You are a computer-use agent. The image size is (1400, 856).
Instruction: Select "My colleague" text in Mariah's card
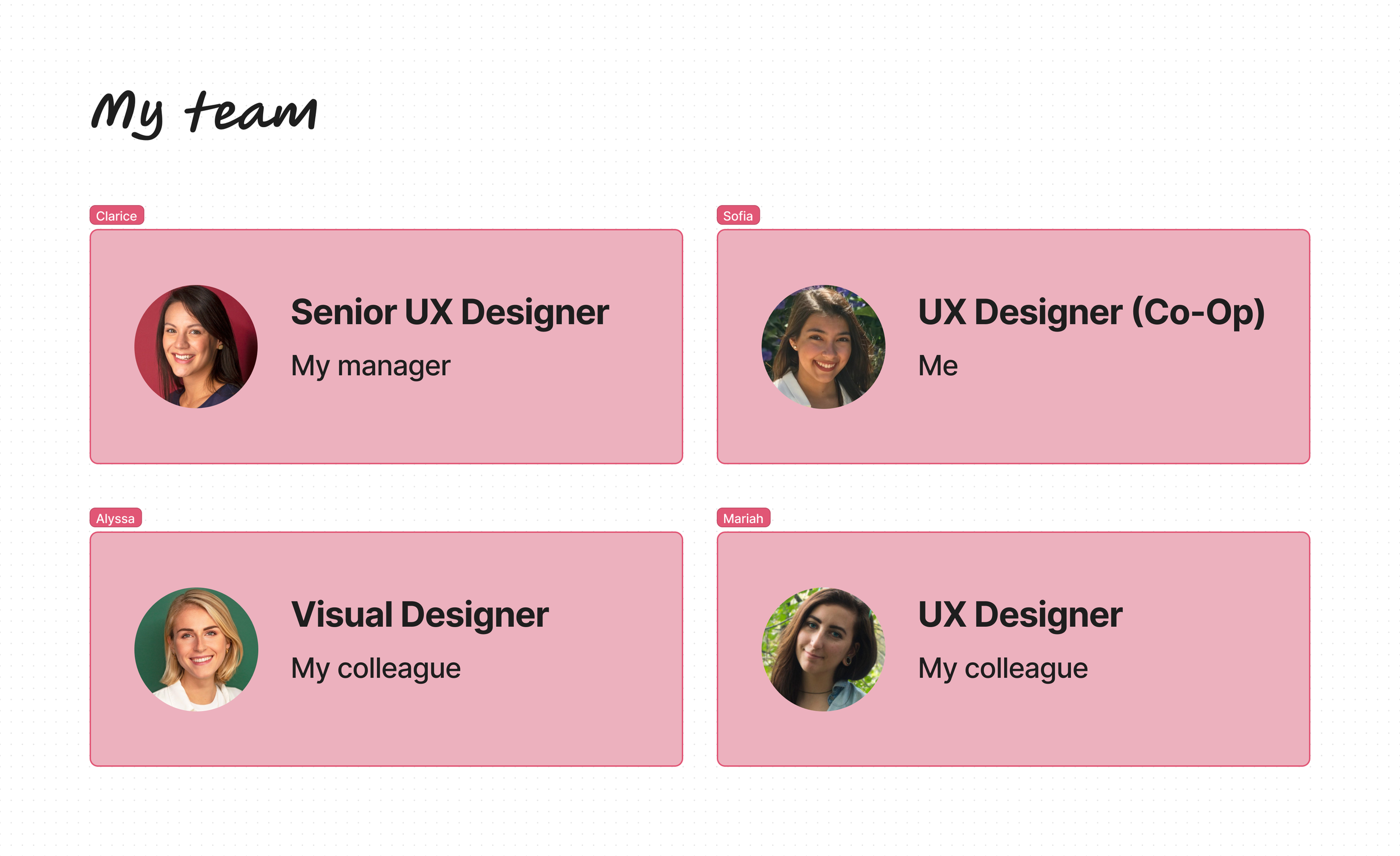[1003, 668]
